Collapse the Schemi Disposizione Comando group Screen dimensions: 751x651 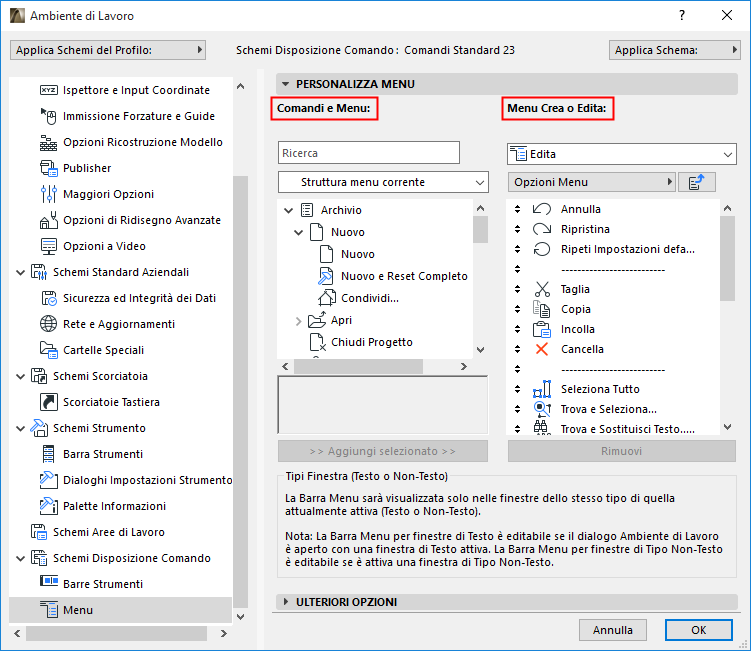(20, 559)
